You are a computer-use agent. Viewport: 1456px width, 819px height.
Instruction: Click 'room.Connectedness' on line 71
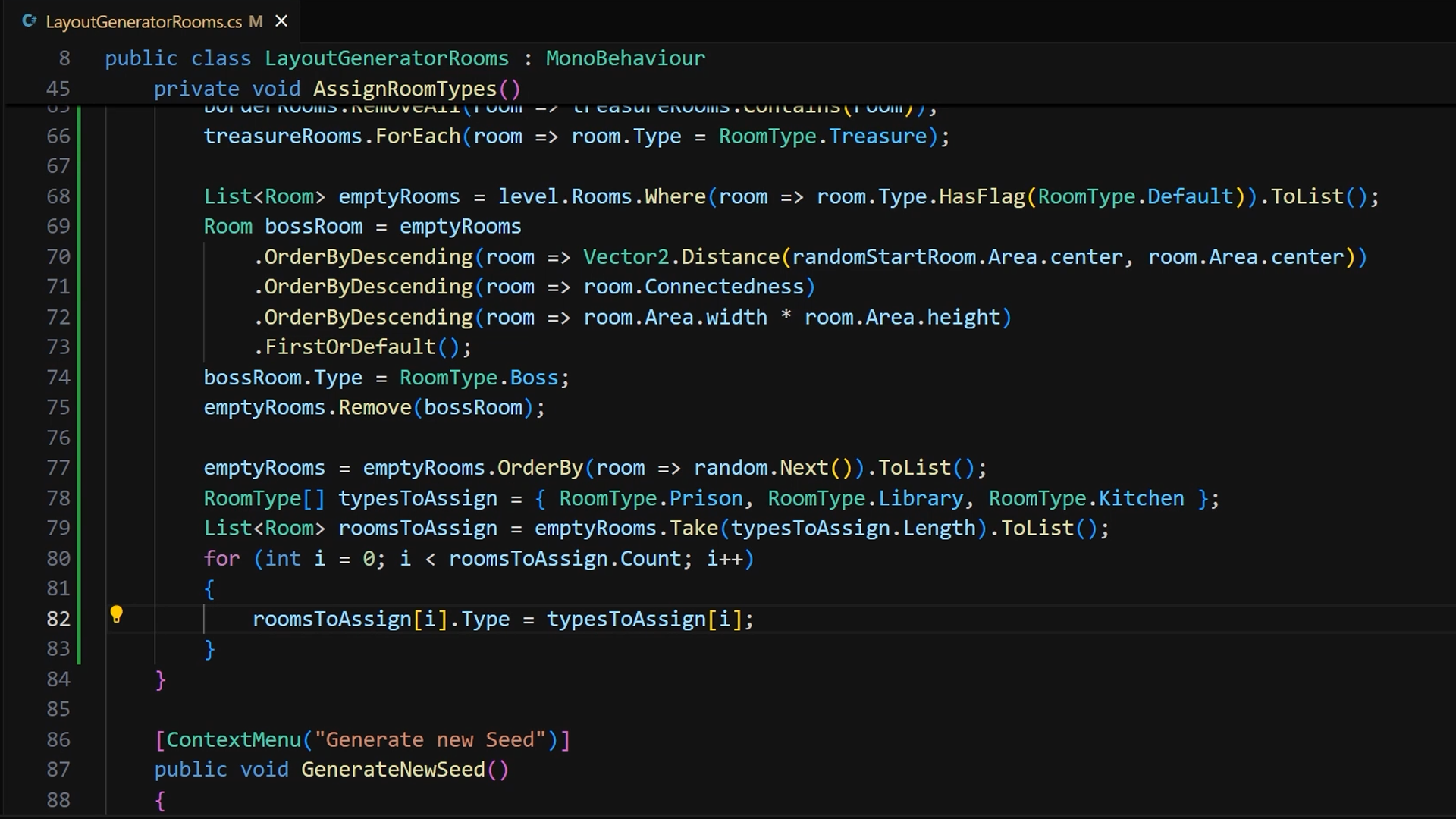pyautogui.click(x=693, y=287)
